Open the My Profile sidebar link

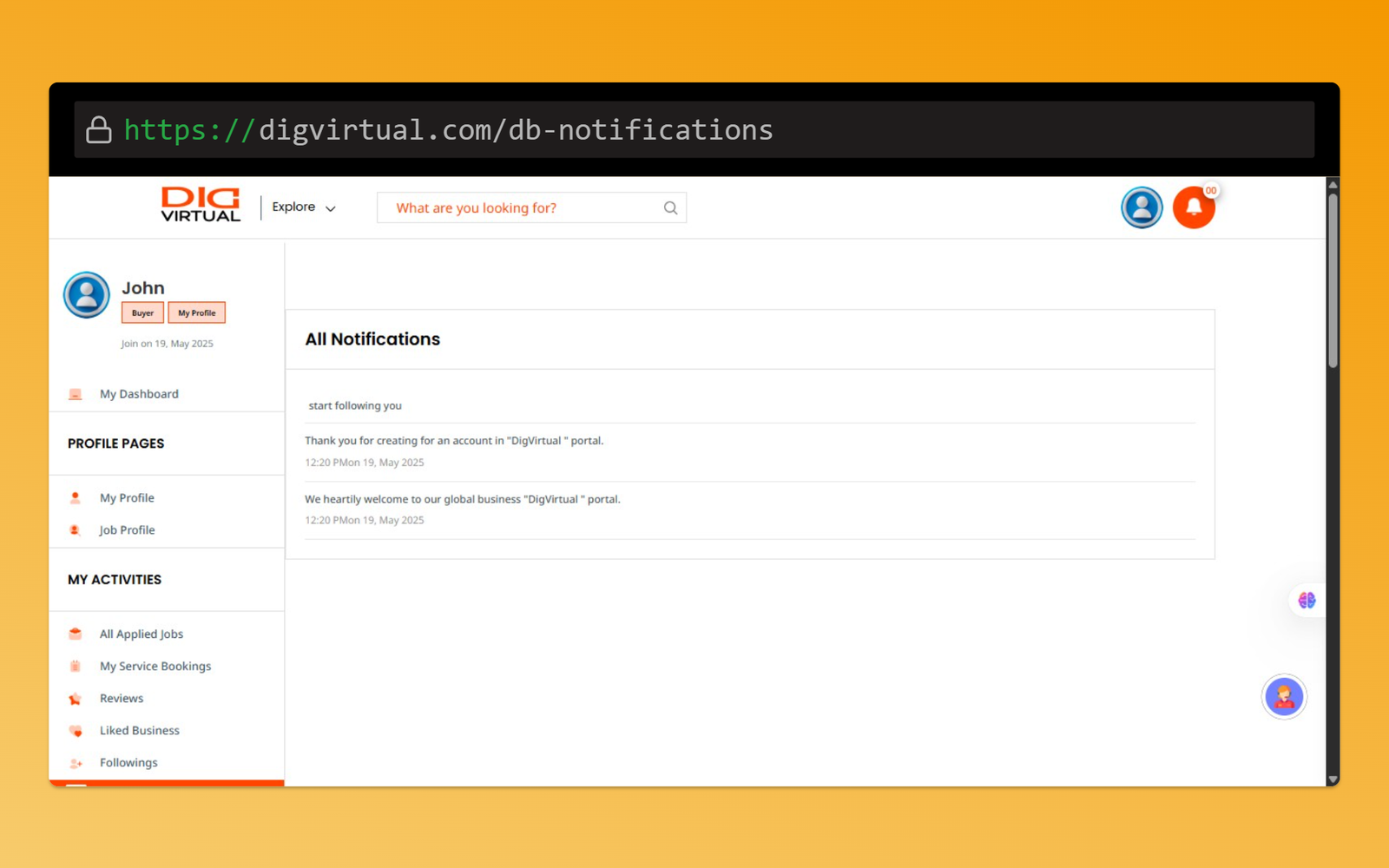click(x=127, y=498)
